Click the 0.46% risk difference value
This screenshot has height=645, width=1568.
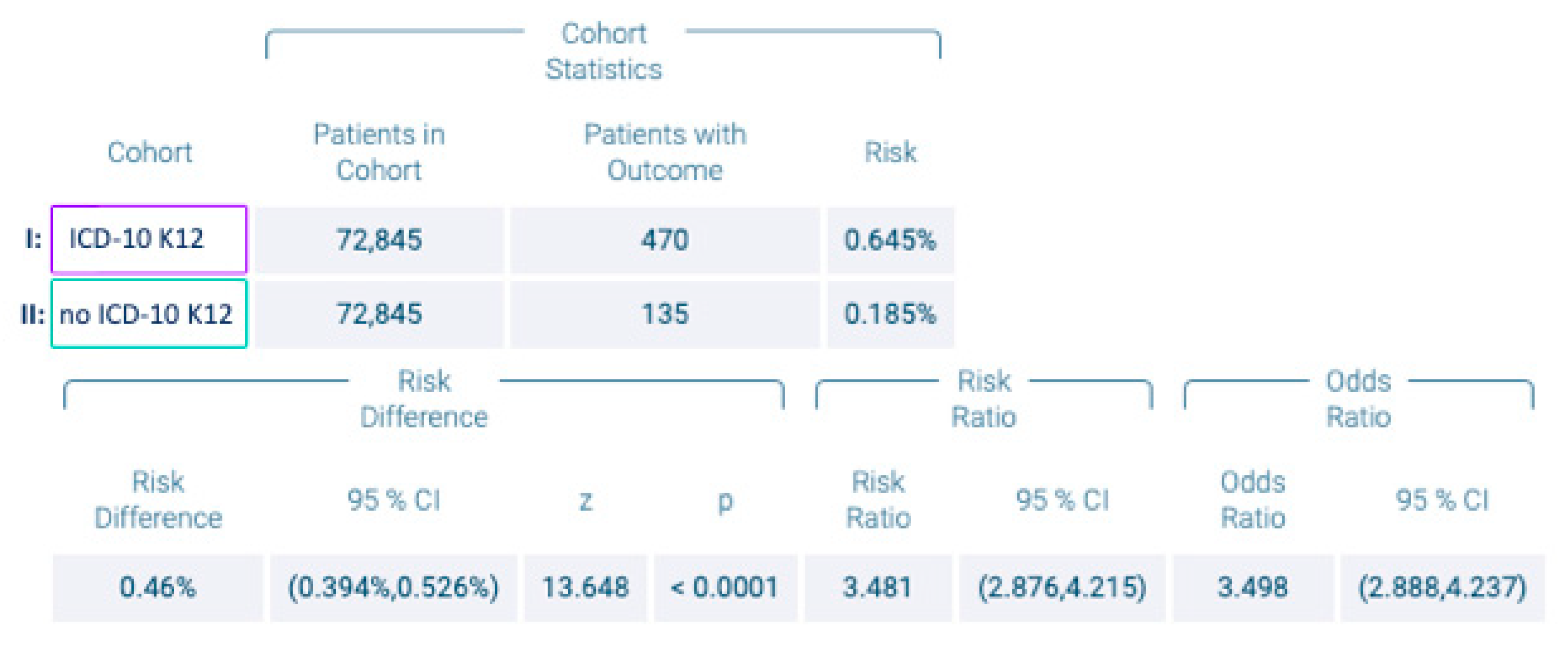point(158,587)
